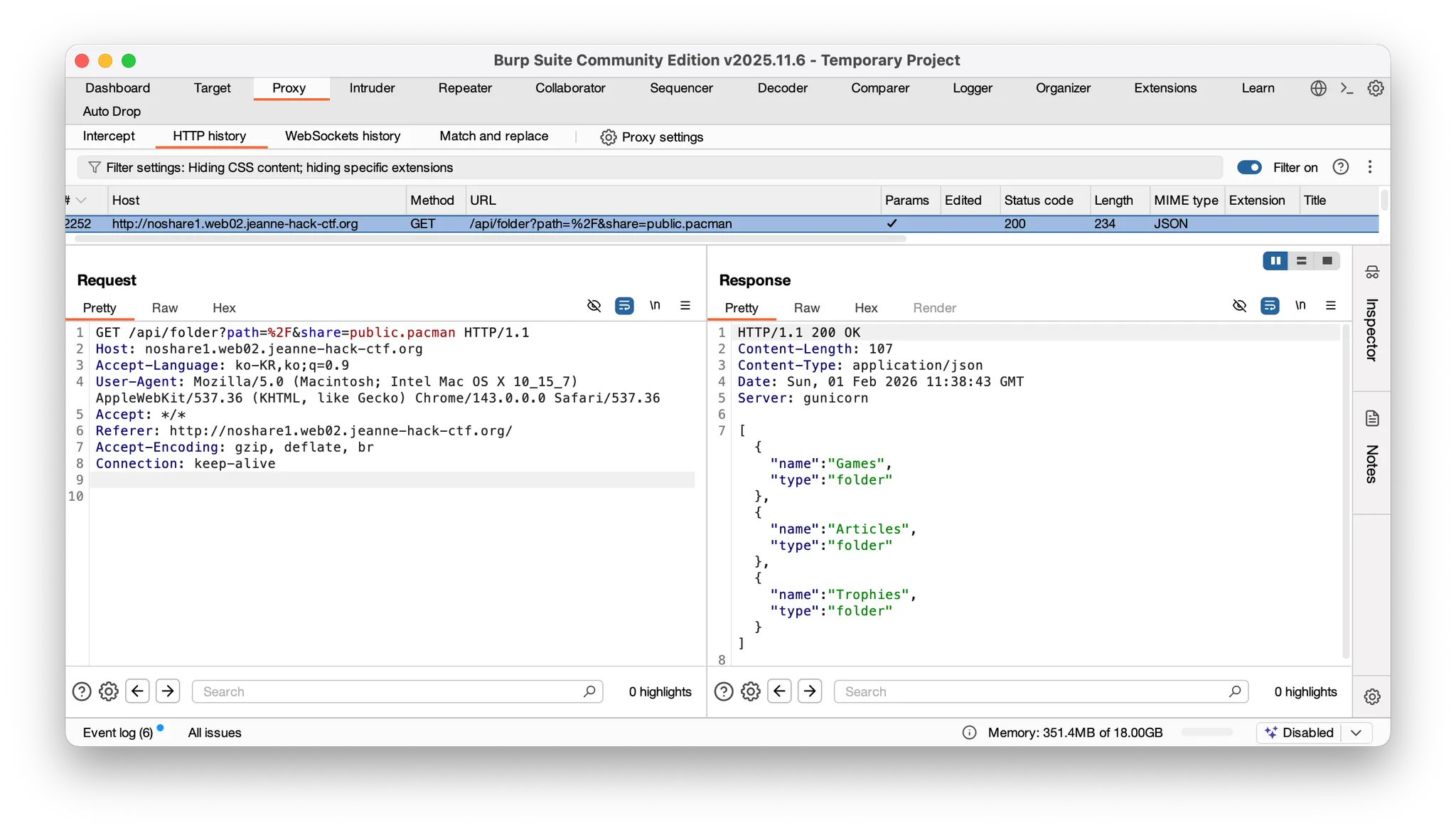Screen dimensions: 1456x833
Task: Switch to the Repeater tab
Action: click(x=465, y=88)
